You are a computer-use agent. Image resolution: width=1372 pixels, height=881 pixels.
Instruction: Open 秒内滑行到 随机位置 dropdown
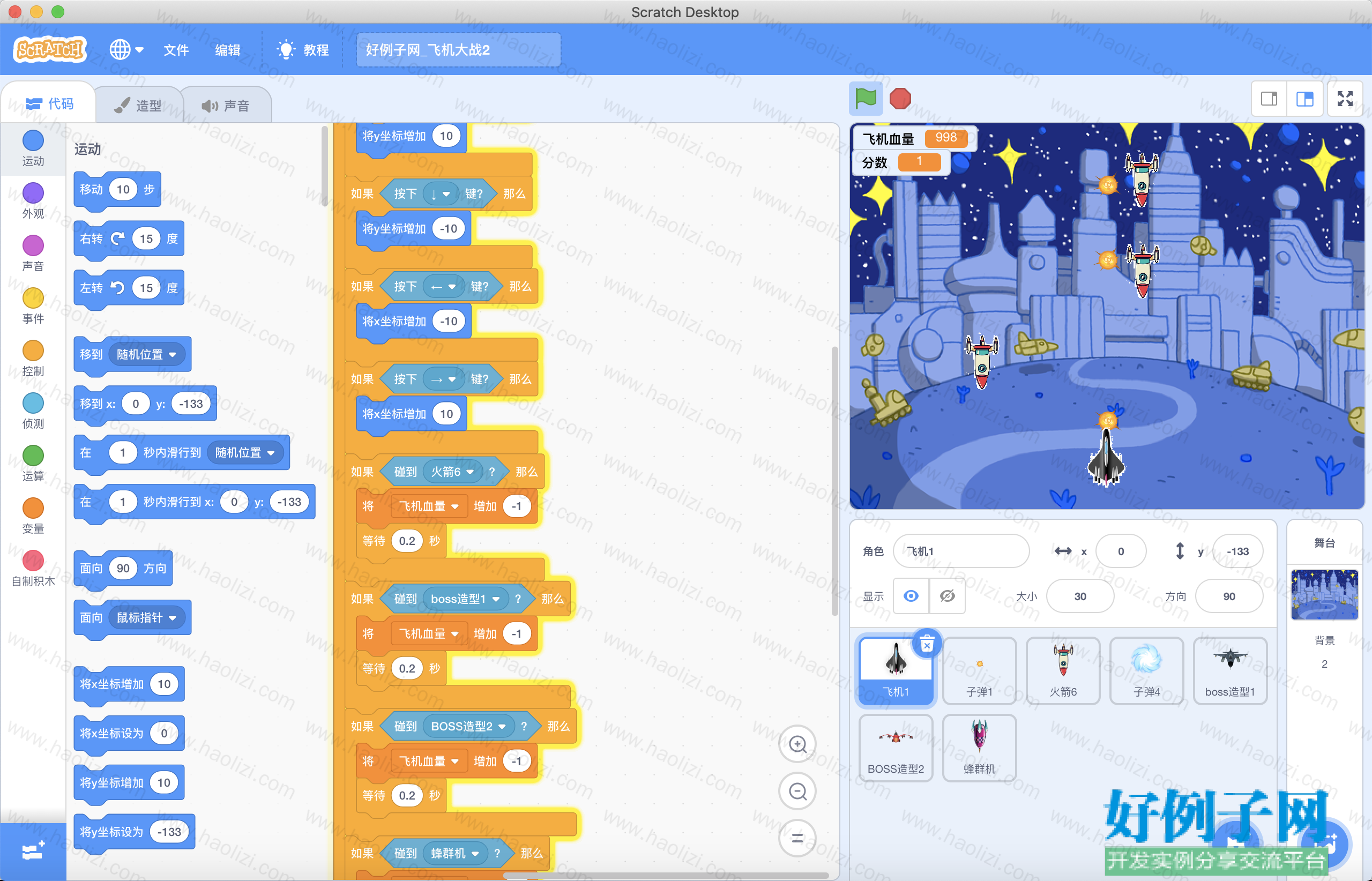[x=245, y=452]
